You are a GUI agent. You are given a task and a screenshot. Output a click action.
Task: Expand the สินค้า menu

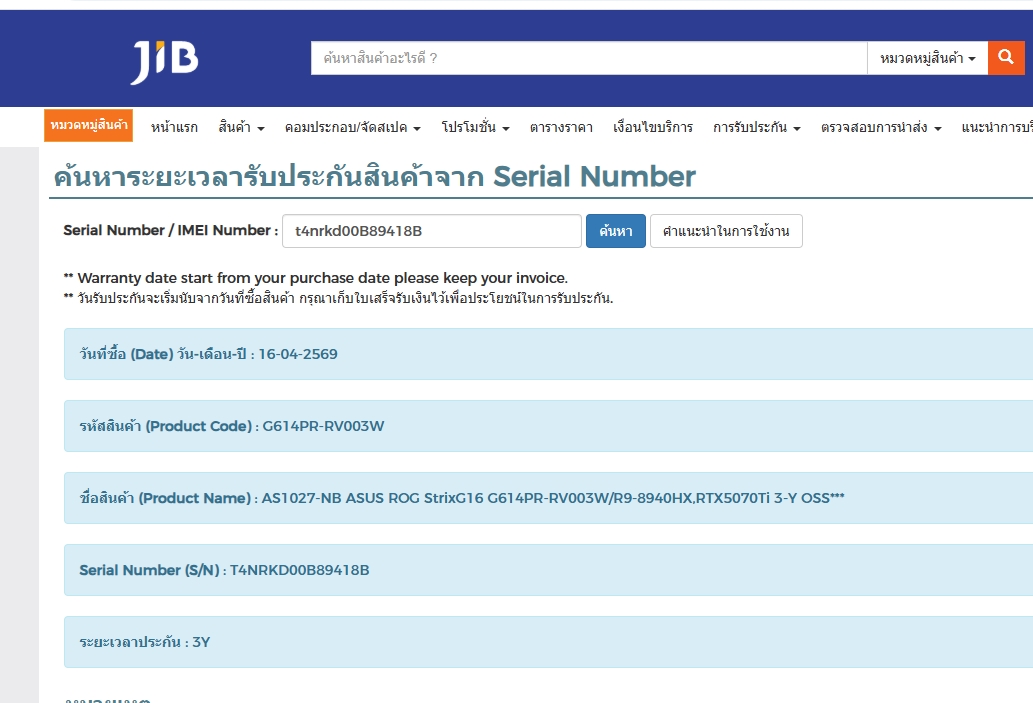tap(241, 127)
